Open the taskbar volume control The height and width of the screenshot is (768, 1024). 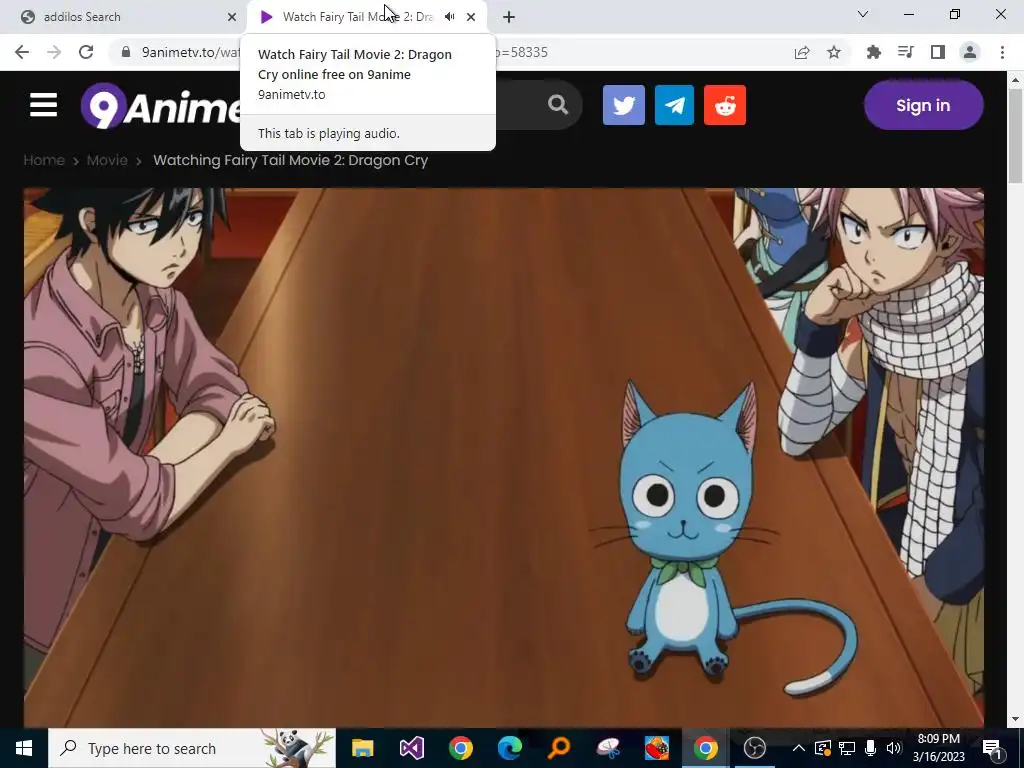tap(894, 748)
